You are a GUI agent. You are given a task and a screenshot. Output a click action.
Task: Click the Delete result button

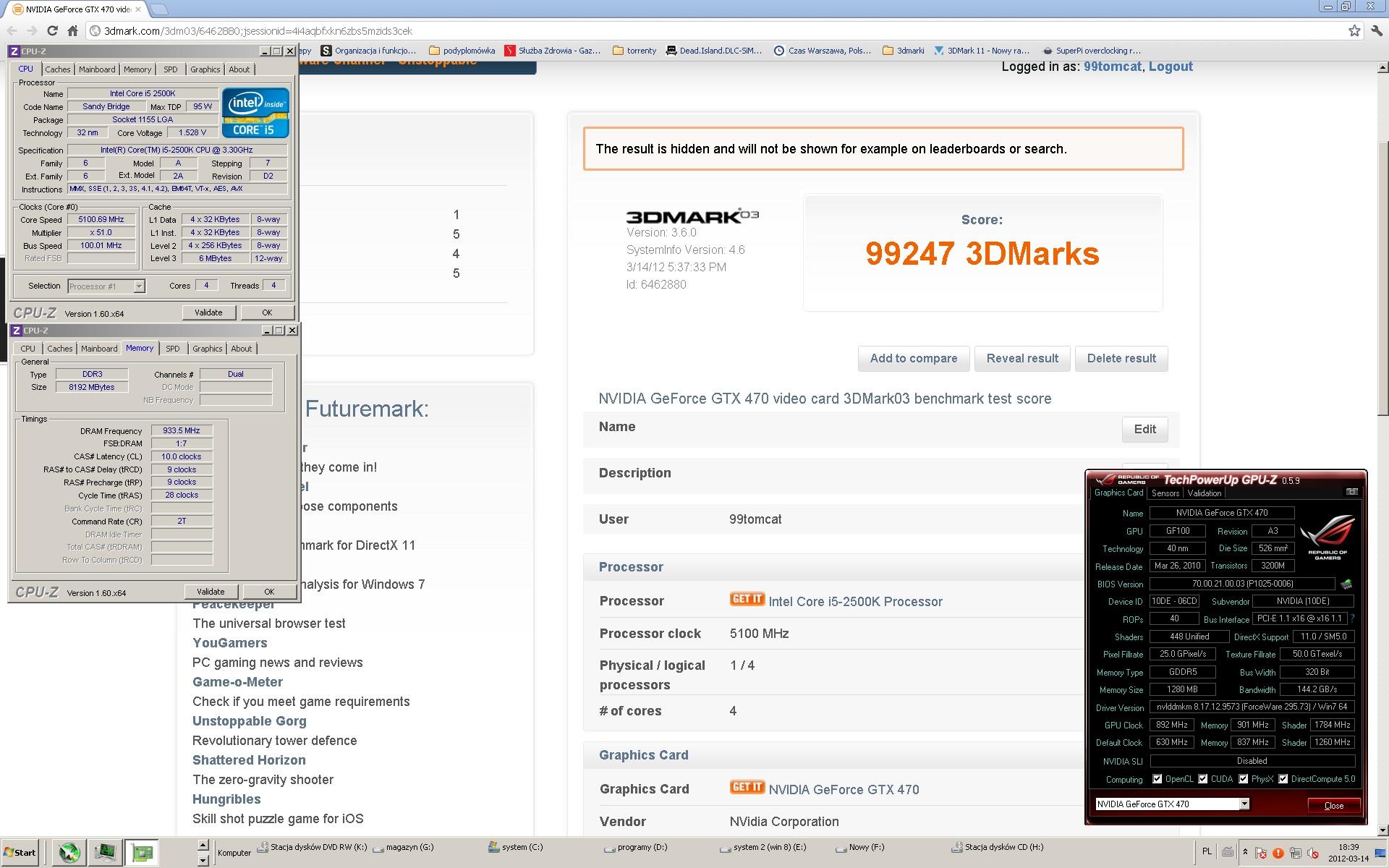point(1121,359)
